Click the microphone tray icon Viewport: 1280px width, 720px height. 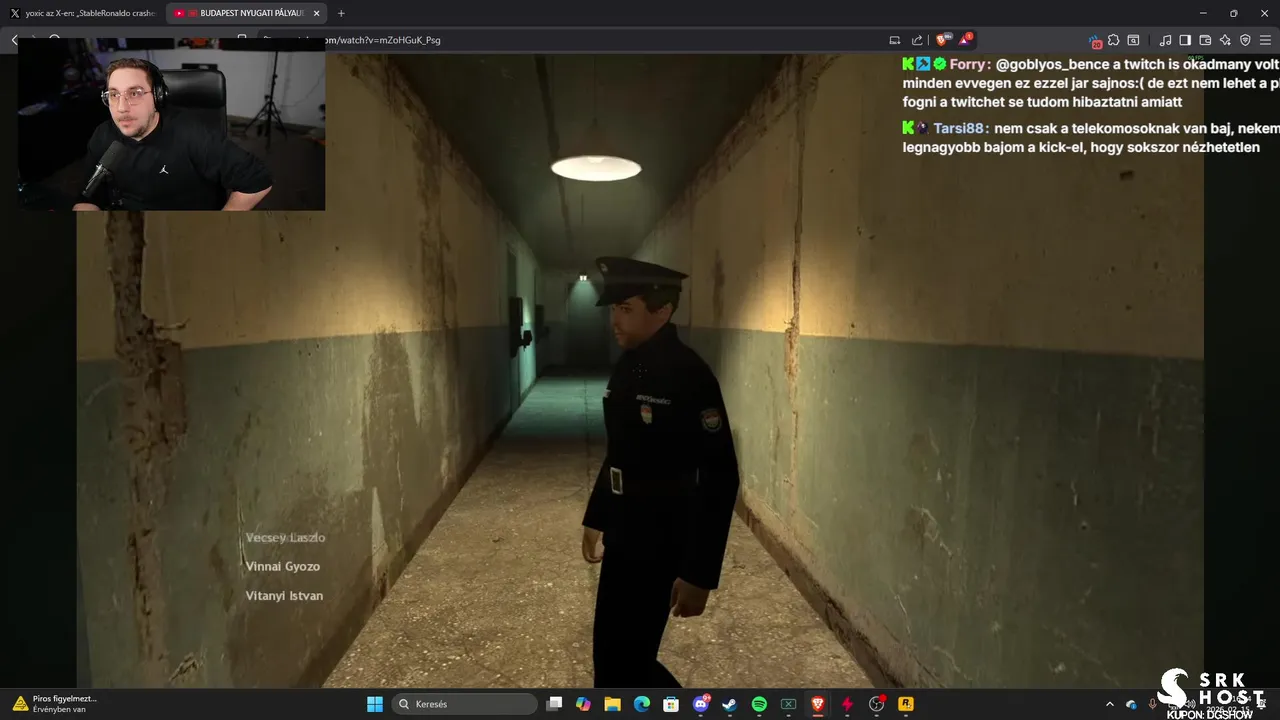(x=1152, y=704)
